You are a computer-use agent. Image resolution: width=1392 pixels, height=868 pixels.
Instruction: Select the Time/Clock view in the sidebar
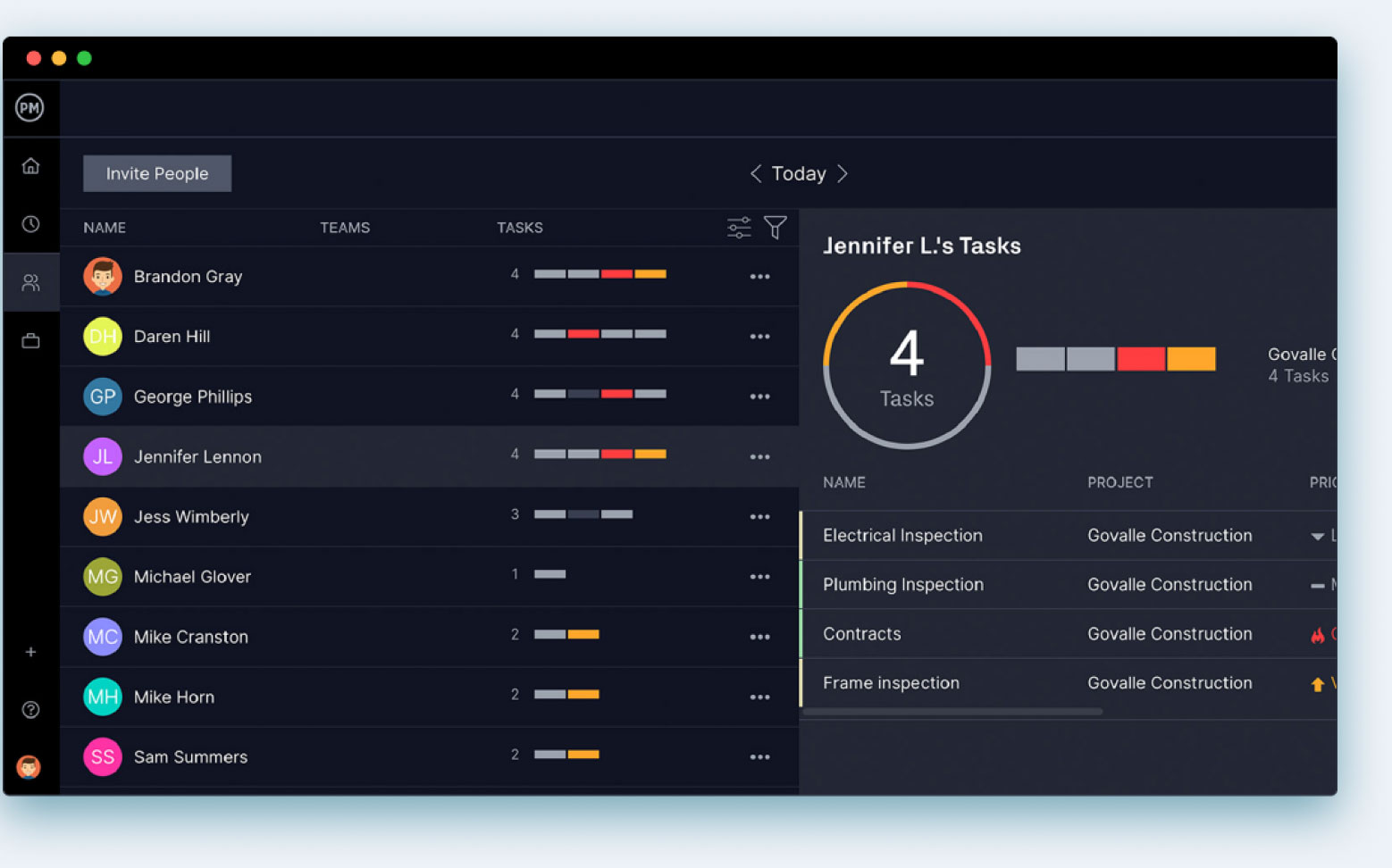[31, 223]
